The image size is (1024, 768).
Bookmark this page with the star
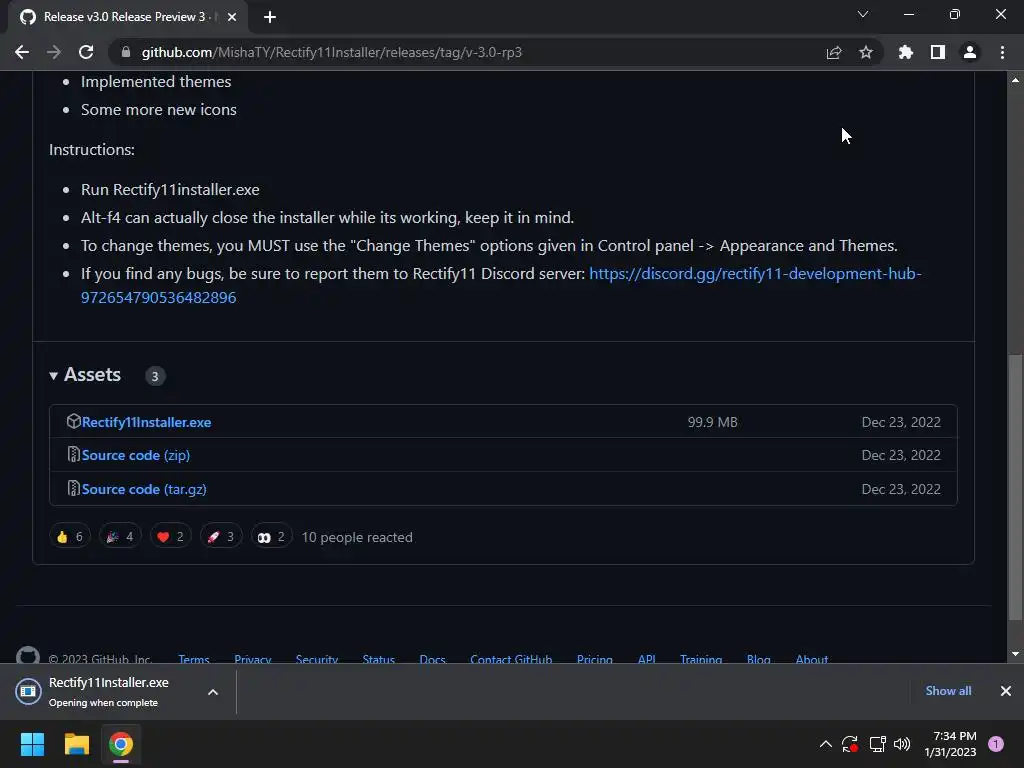pyautogui.click(x=866, y=52)
